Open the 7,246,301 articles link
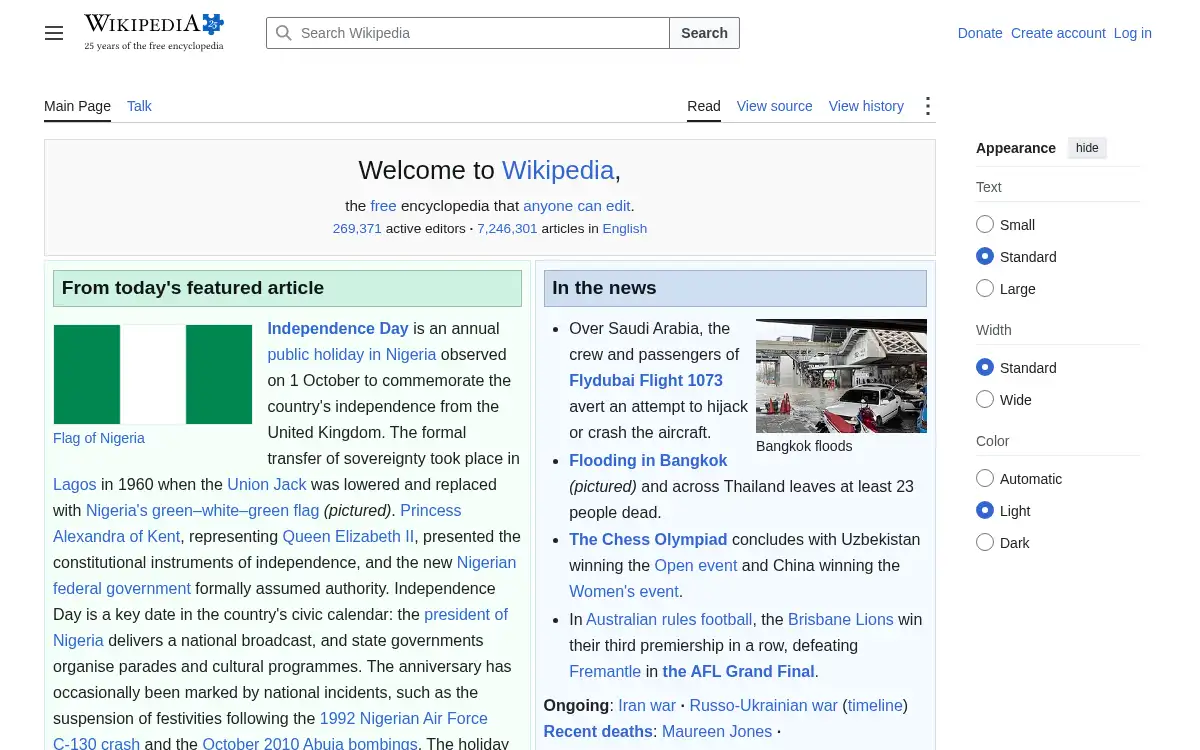This screenshot has width=1200, height=750. (x=507, y=228)
